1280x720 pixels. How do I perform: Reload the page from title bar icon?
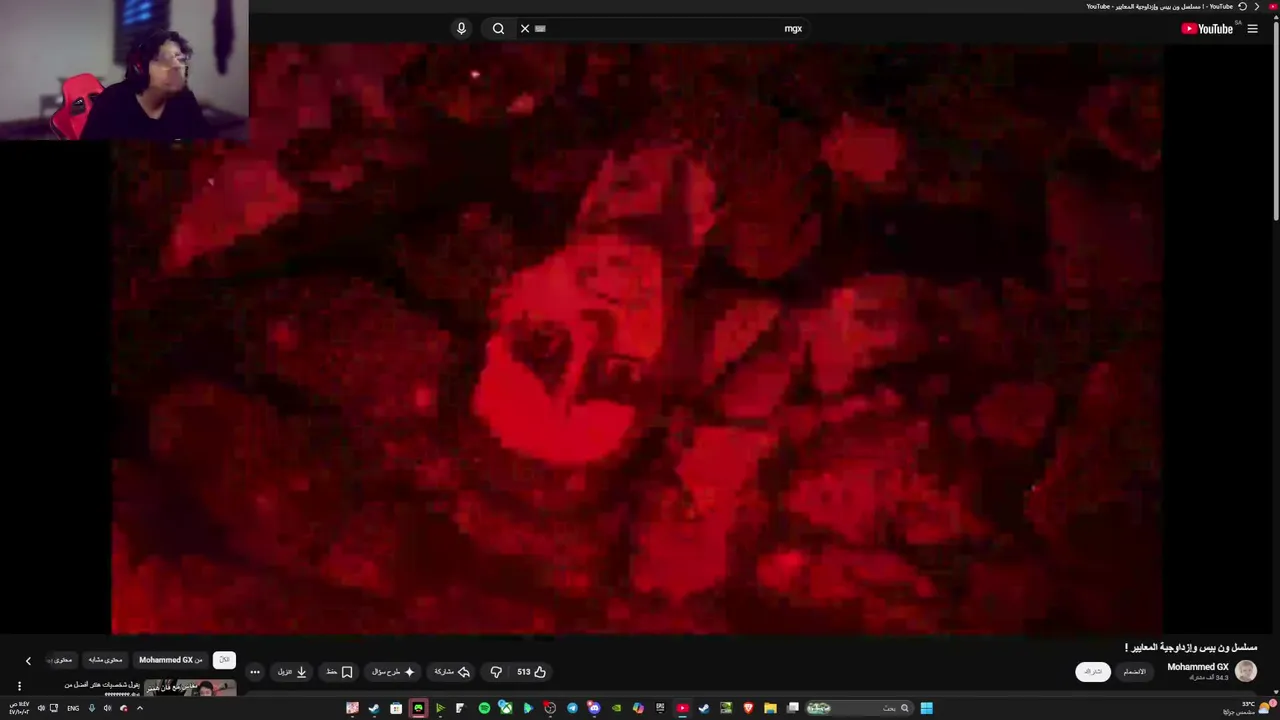point(1243,6)
